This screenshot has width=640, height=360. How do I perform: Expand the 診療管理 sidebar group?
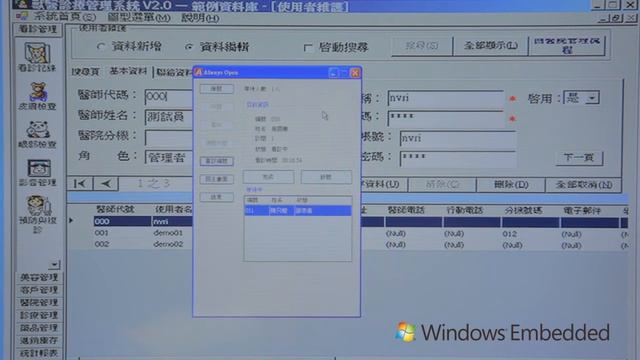[x=39, y=315]
